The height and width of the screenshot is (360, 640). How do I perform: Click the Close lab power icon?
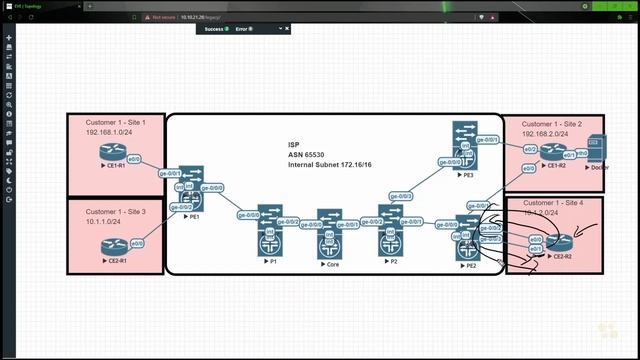pyautogui.click(x=9, y=190)
